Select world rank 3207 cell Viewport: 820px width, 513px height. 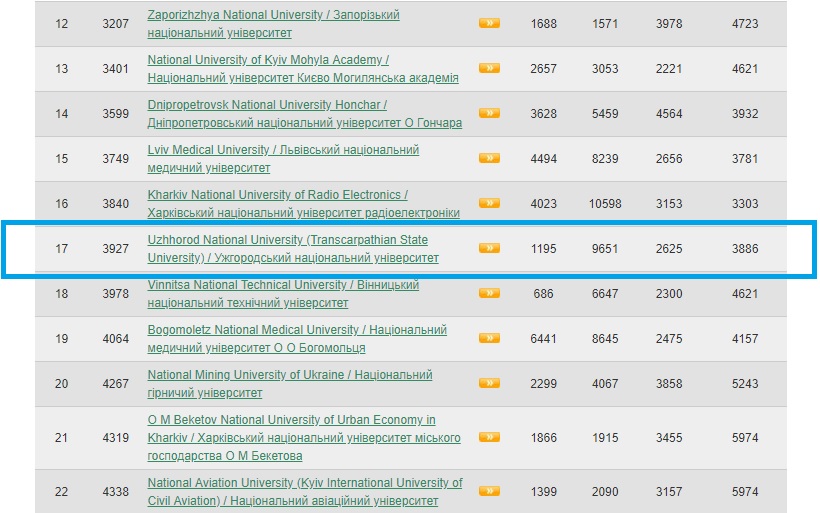pos(116,24)
